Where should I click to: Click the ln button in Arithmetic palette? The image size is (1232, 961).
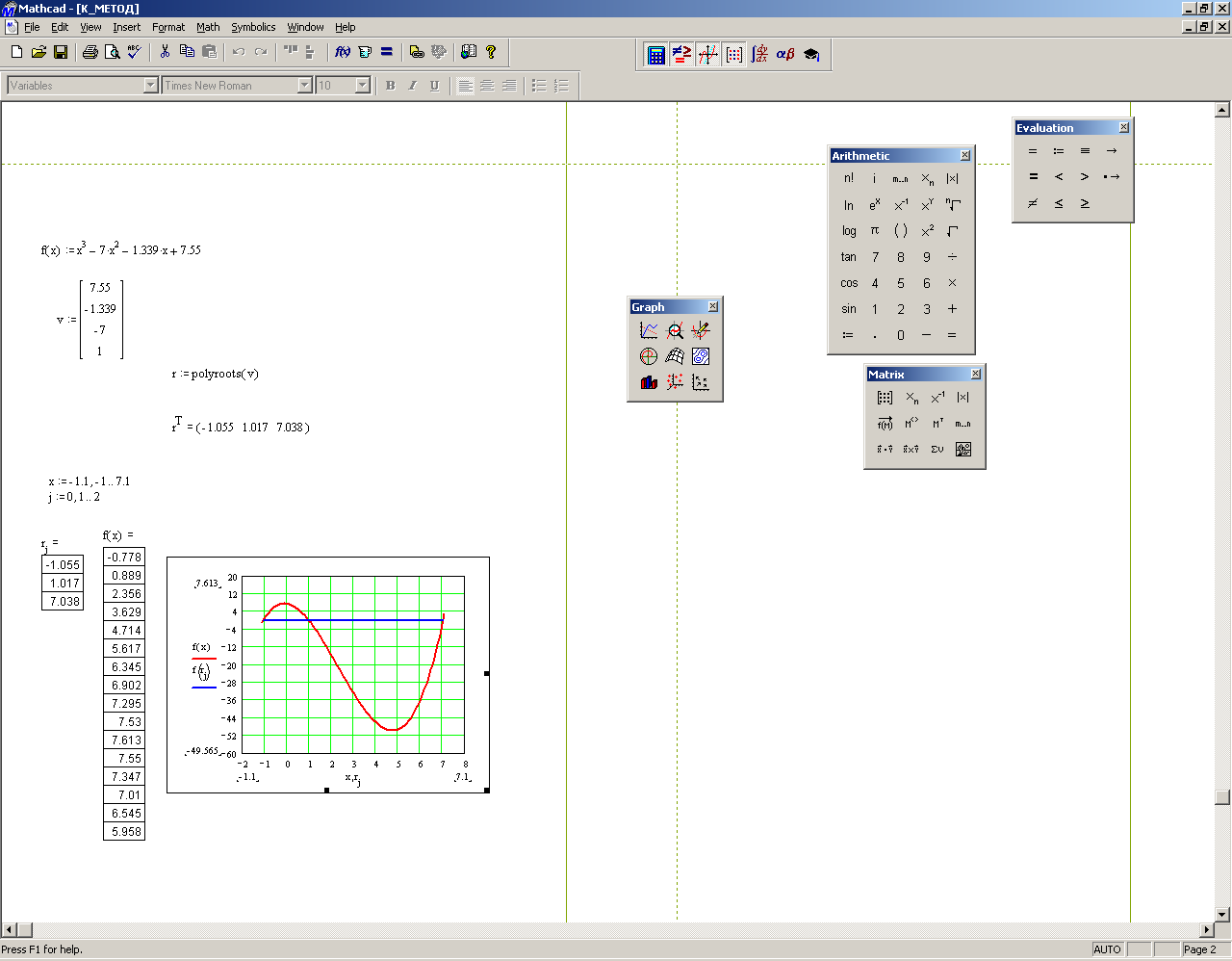(x=848, y=205)
